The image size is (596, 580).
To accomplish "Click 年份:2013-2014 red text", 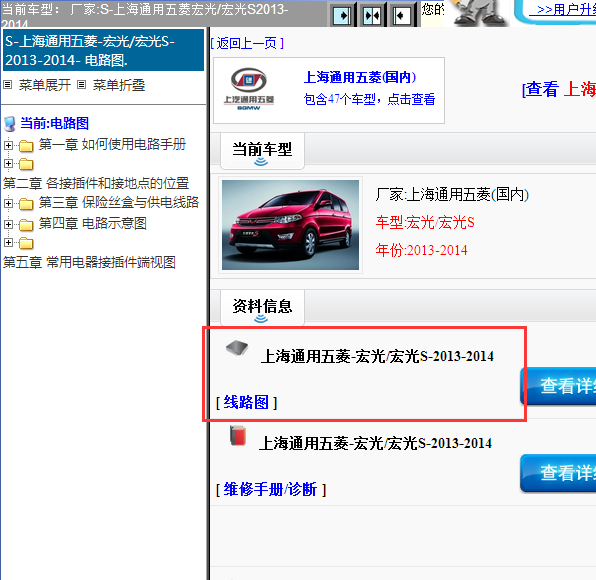I will [422, 250].
